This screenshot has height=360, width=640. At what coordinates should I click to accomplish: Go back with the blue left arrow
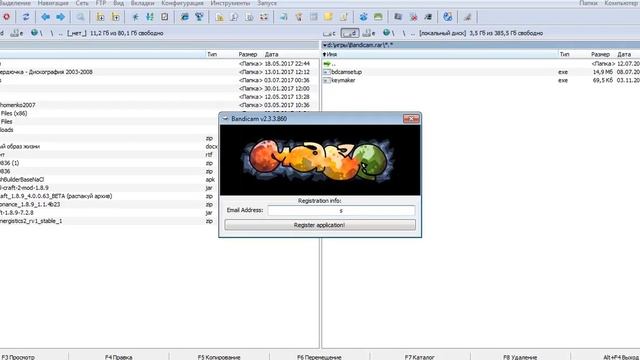pyautogui.click(x=45, y=17)
